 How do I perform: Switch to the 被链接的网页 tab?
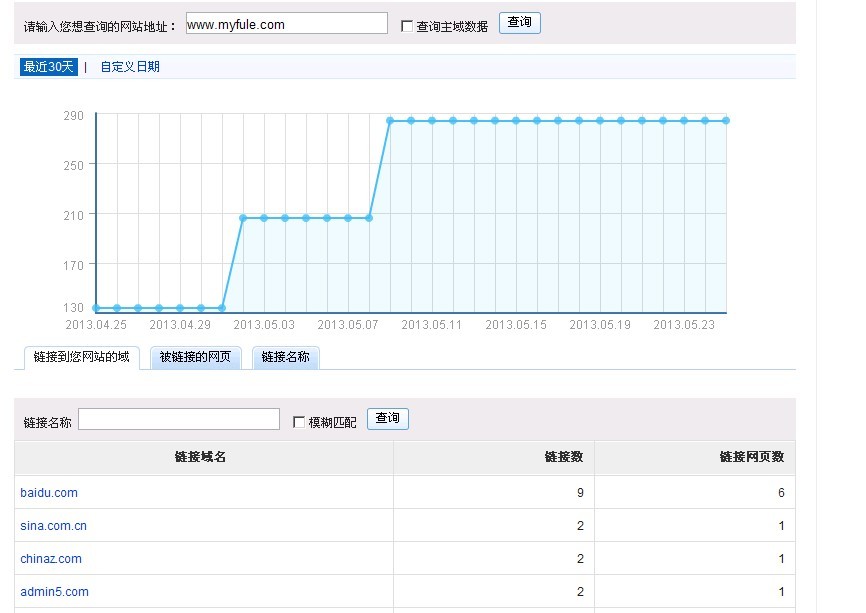pos(196,357)
